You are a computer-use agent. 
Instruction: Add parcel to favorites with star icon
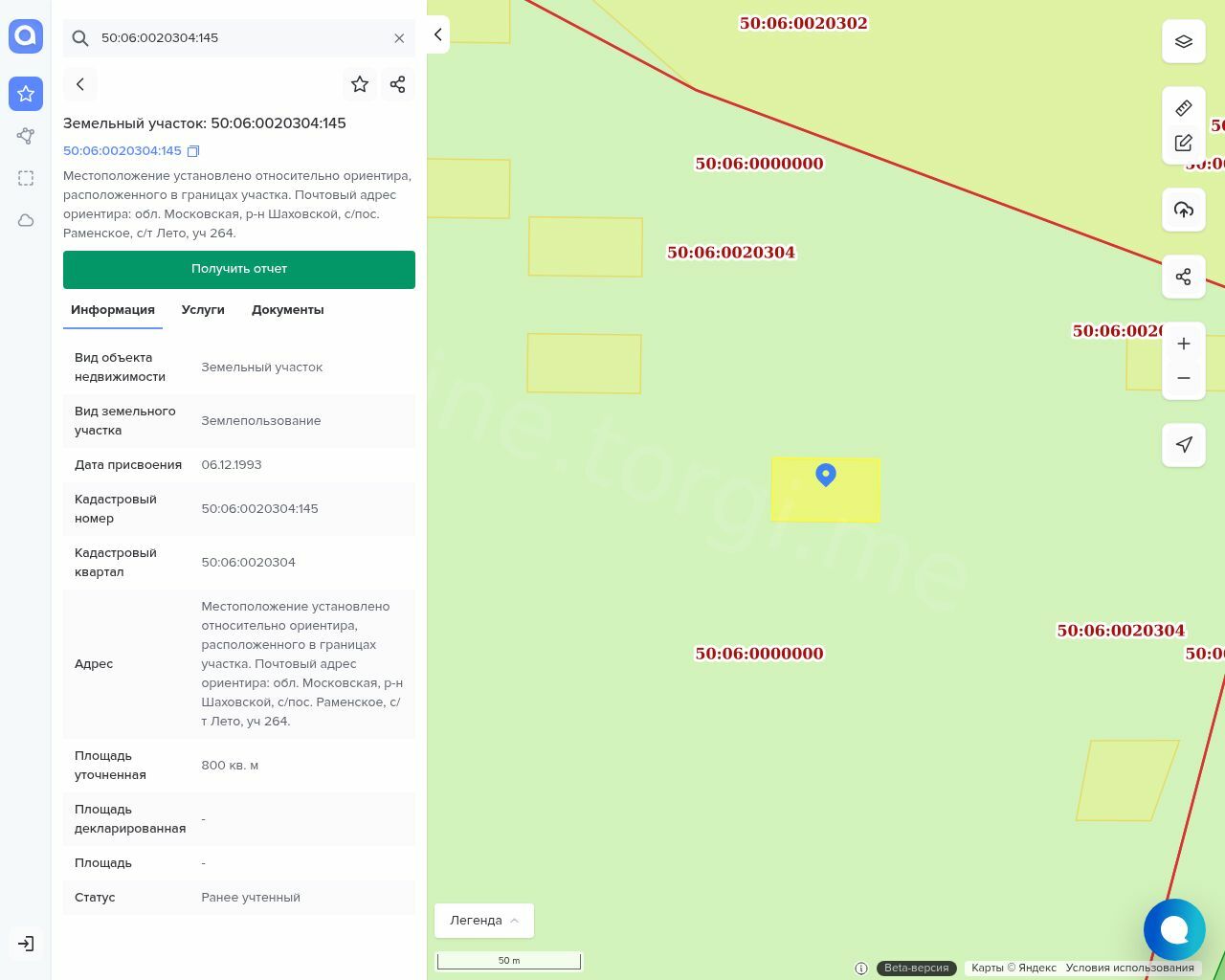point(360,84)
